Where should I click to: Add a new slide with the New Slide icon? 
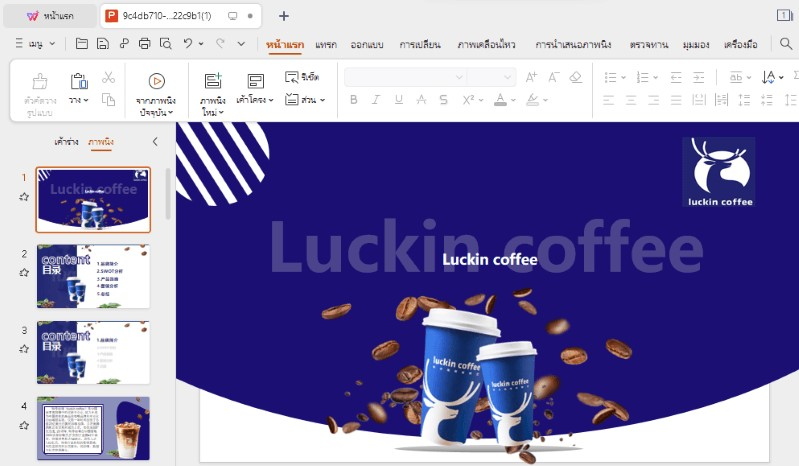(x=213, y=81)
